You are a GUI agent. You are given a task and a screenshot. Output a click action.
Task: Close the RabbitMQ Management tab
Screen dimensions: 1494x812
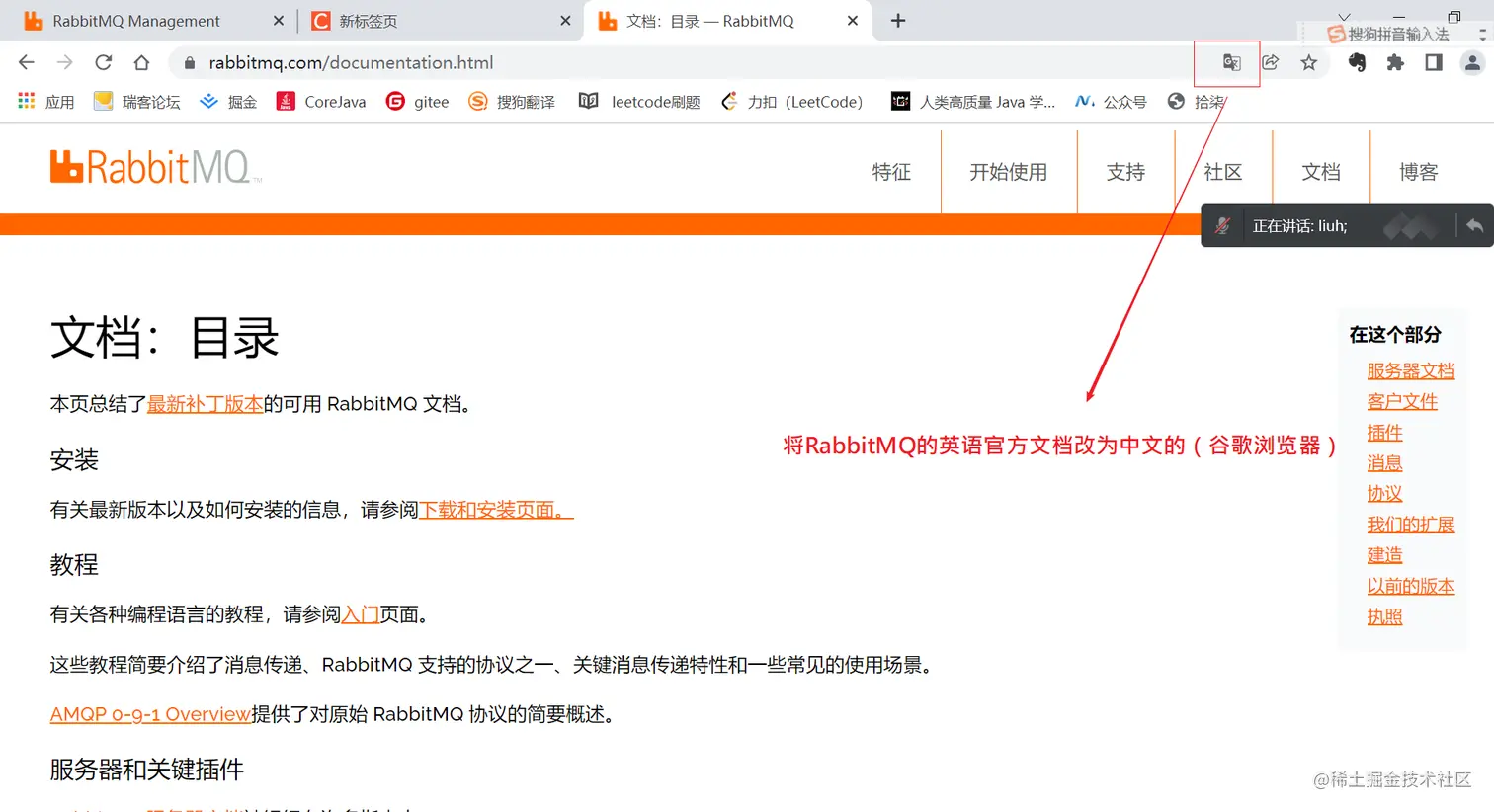[278, 21]
